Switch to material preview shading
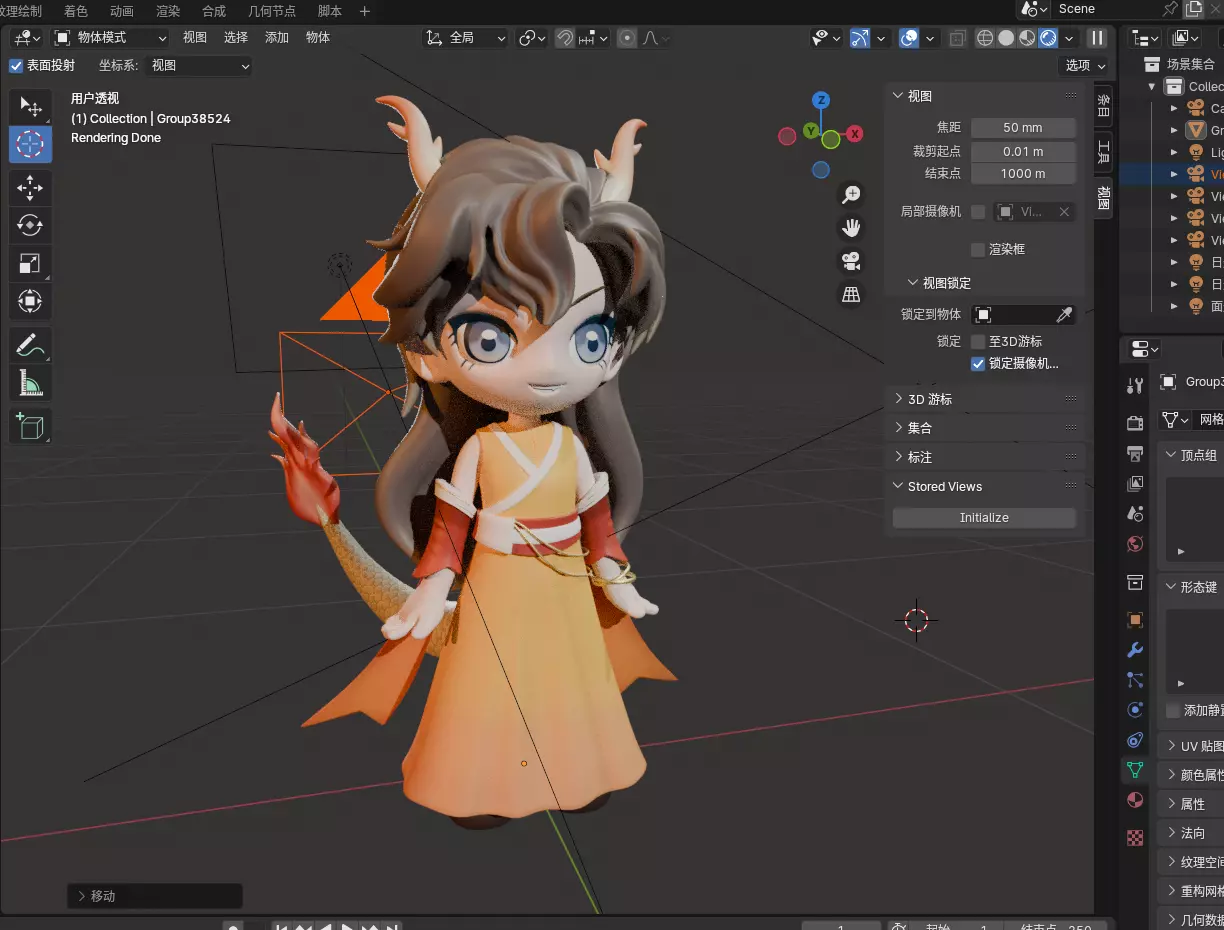This screenshot has height=930, width=1224. click(x=1027, y=38)
